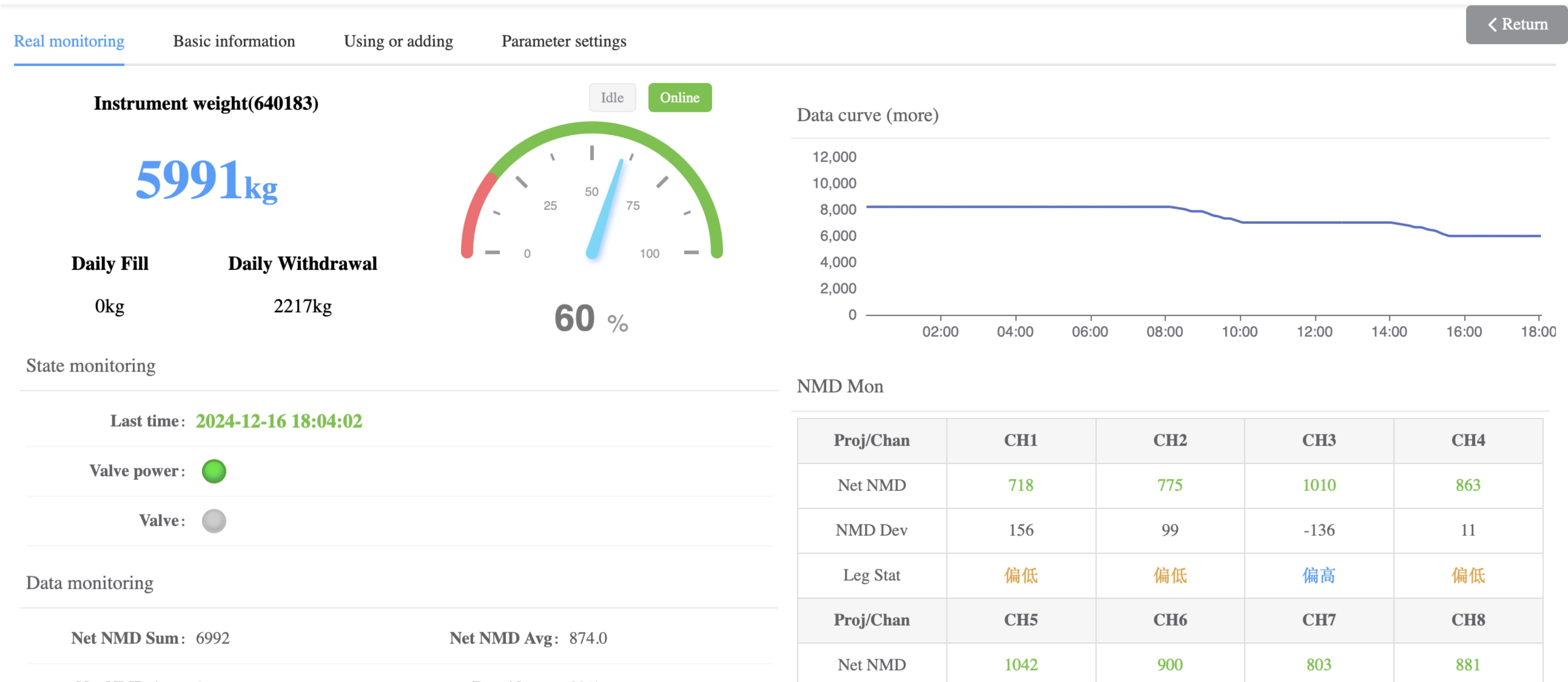
Task: Click CH1 NMD Dev value 156
Action: pyautogui.click(x=1021, y=530)
